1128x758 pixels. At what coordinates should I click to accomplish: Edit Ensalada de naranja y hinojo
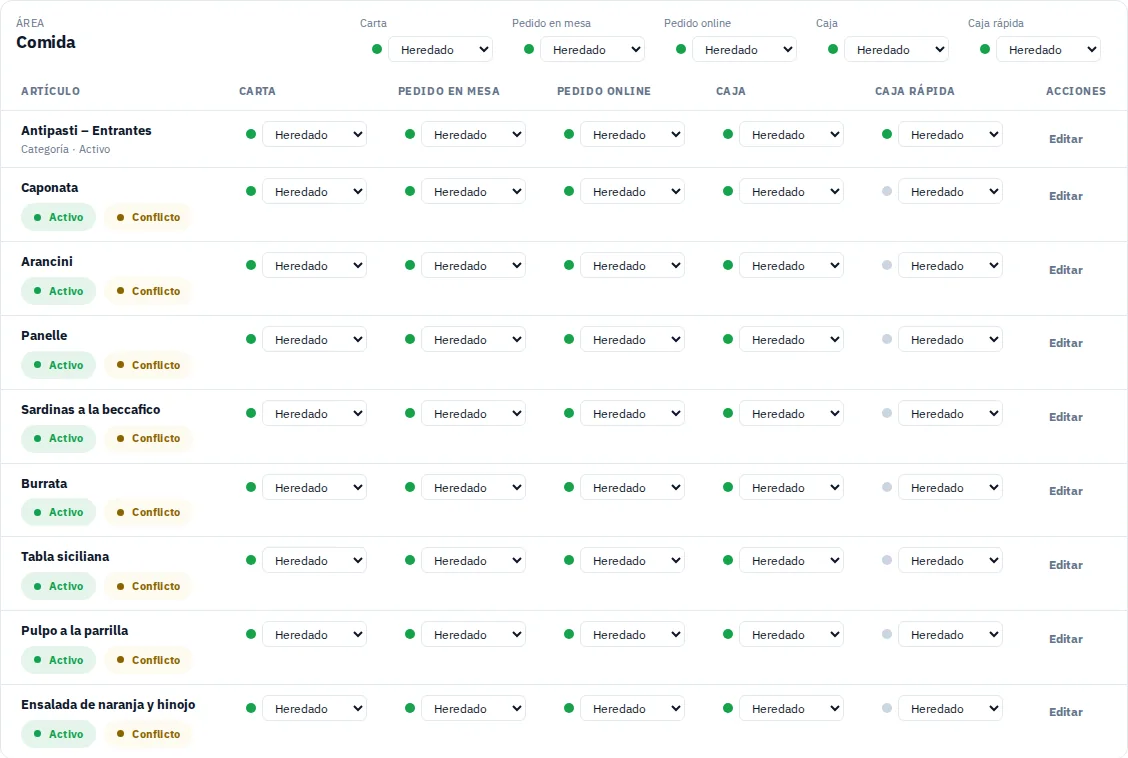pyautogui.click(x=1065, y=712)
